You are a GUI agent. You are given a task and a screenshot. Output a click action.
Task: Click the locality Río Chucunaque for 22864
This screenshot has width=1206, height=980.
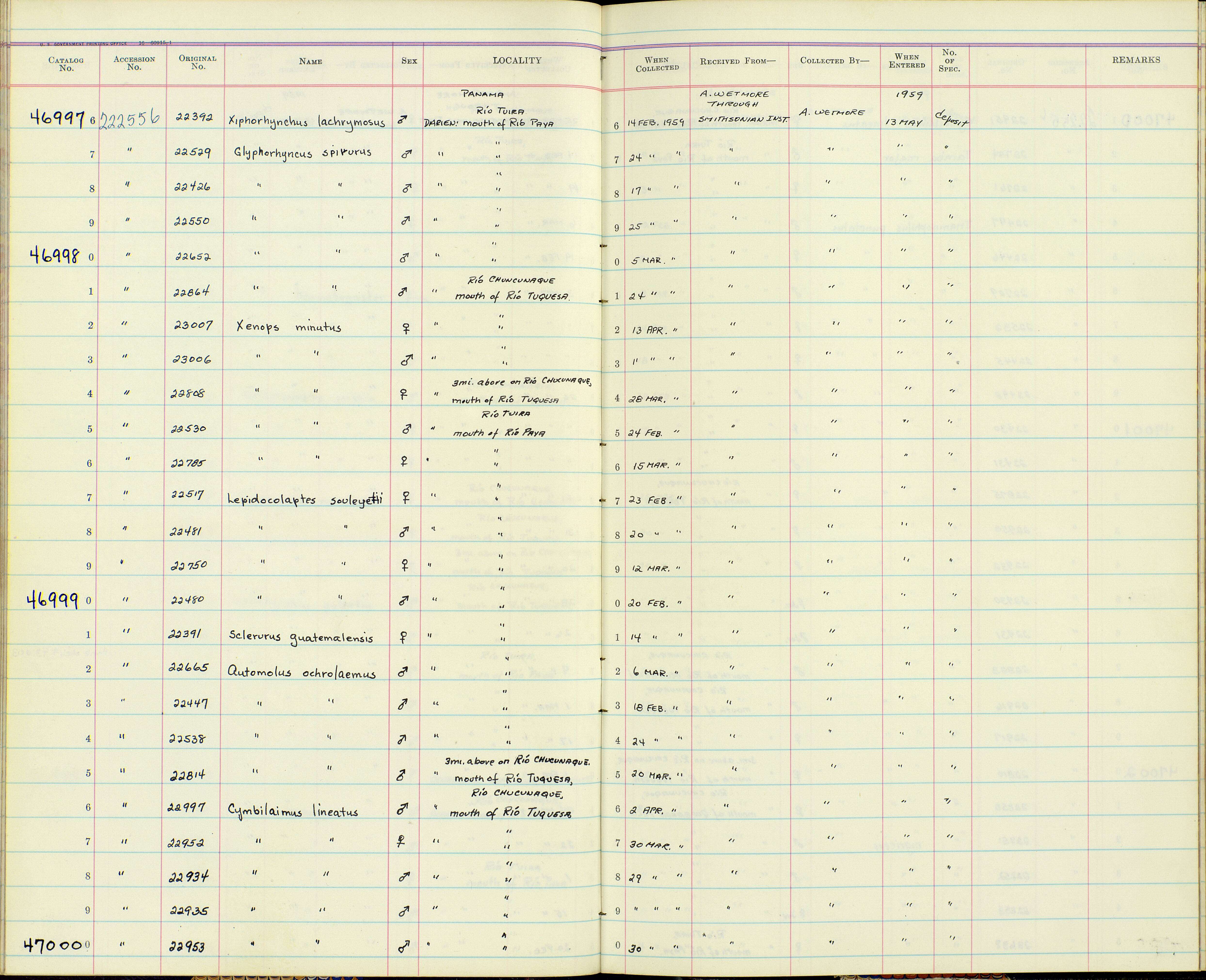511,280
